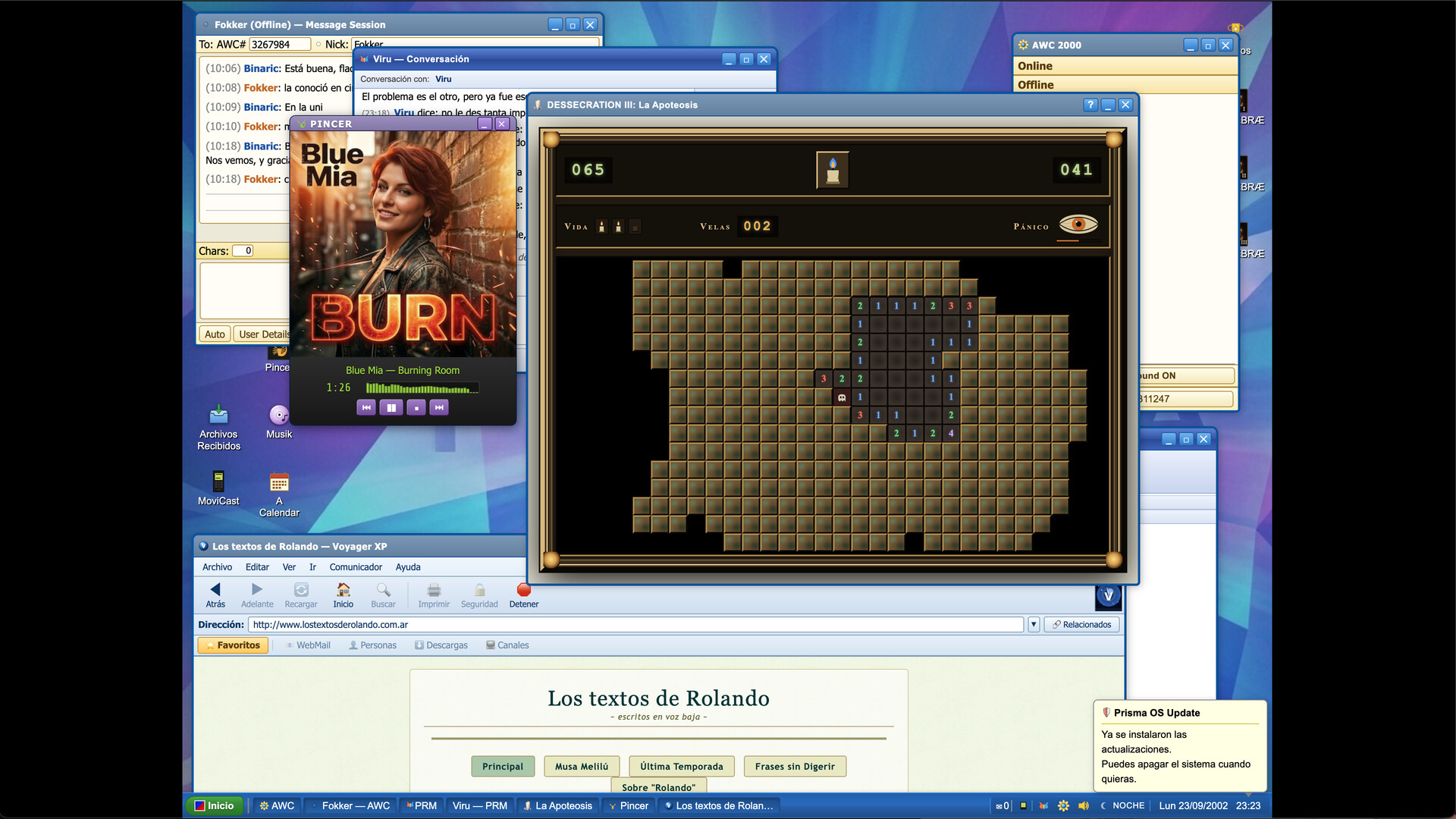1456x819 pixels.
Task: Open the Sobre "Rolando" tab
Action: [x=659, y=786]
